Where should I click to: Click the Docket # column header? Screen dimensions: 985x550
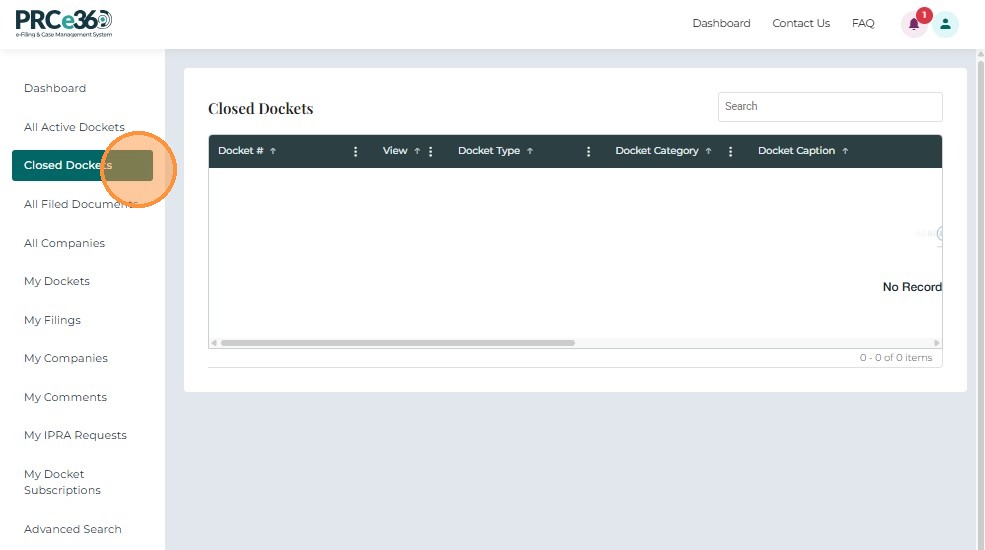(x=241, y=151)
